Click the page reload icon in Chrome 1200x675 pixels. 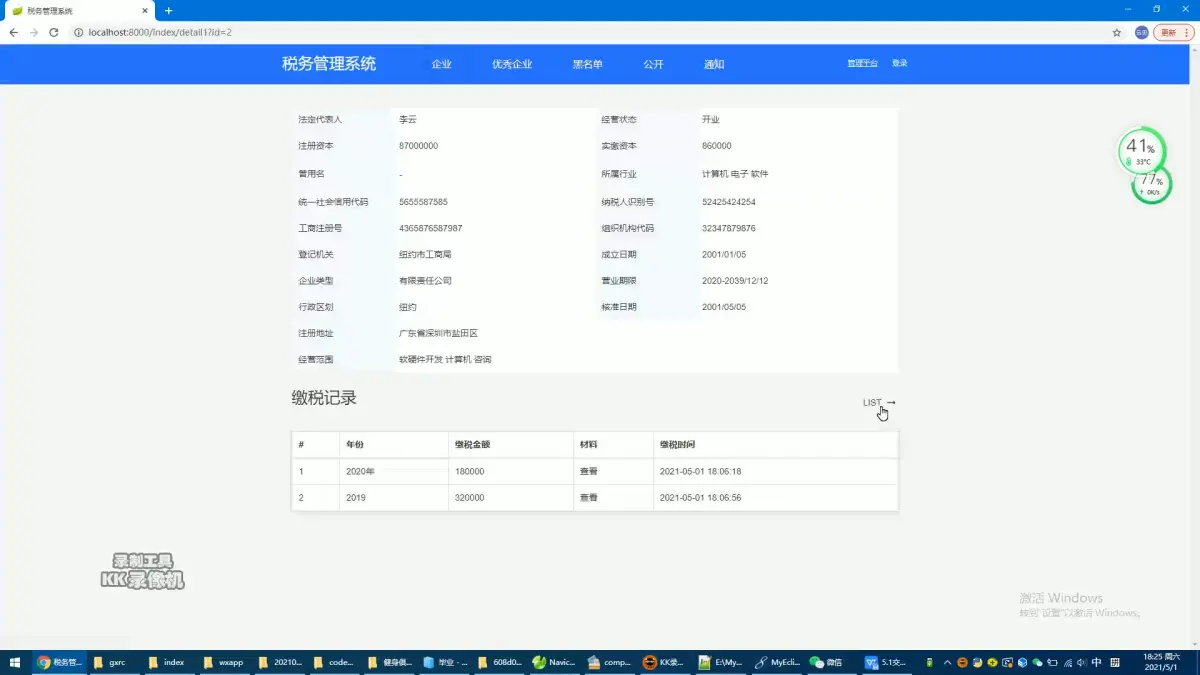54,32
